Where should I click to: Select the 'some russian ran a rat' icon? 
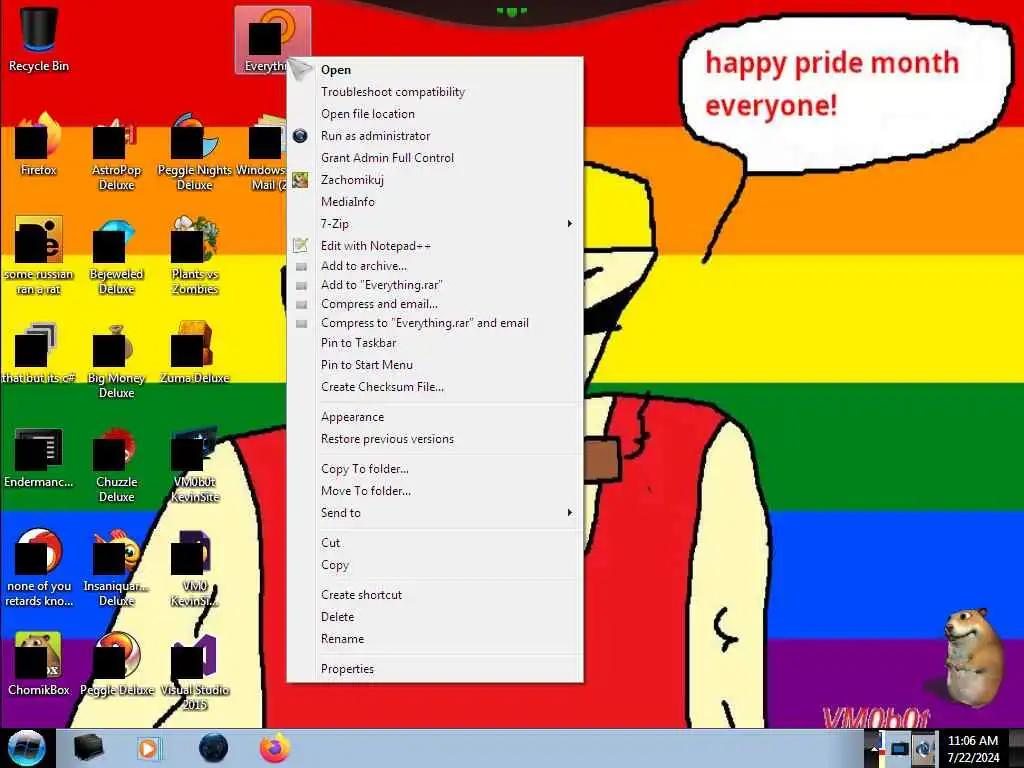click(39, 255)
